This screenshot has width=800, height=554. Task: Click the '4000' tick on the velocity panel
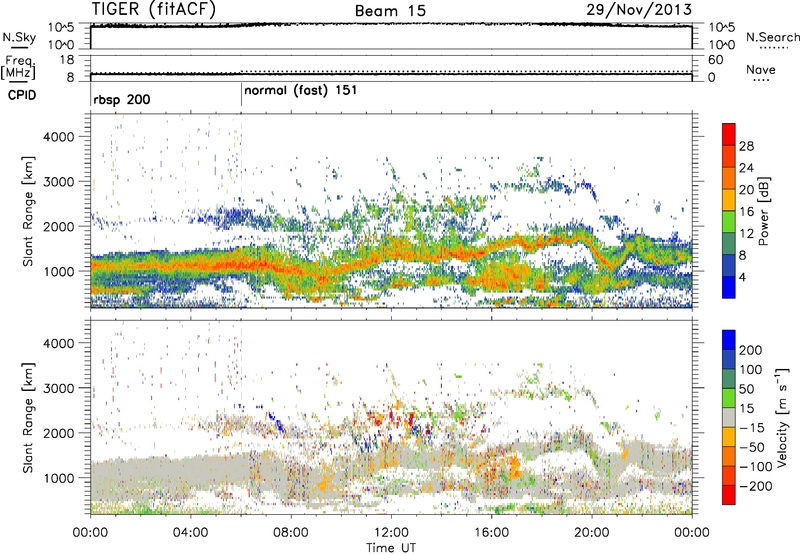(x=58, y=343)
